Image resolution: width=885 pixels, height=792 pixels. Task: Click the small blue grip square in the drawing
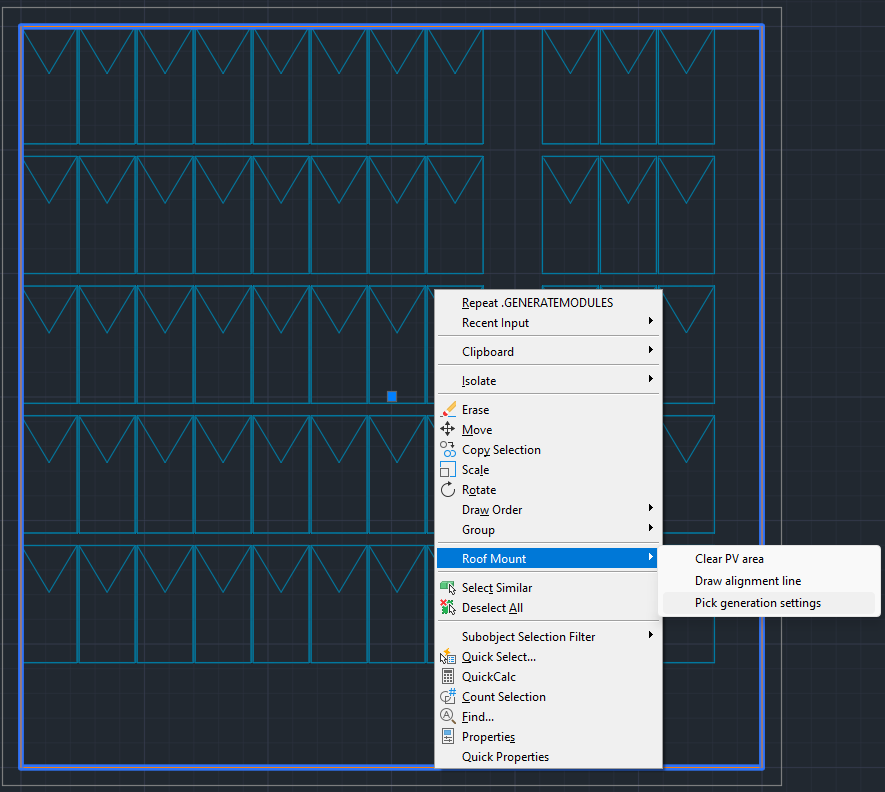391,396
